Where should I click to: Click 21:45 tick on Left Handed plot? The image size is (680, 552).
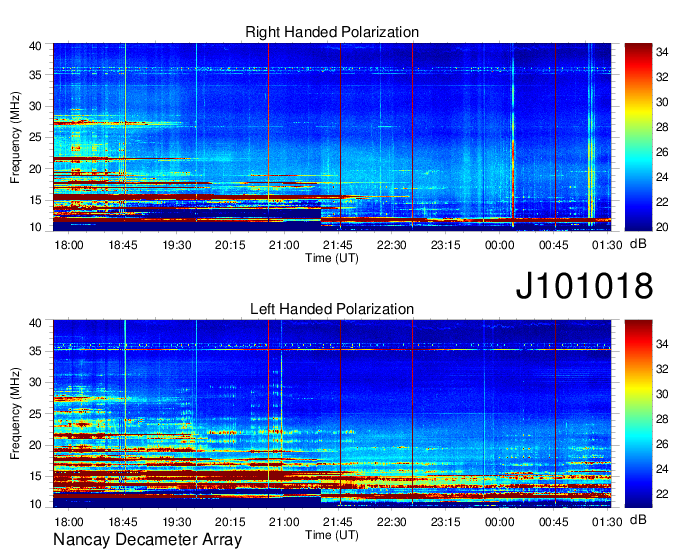click(338, 522)
